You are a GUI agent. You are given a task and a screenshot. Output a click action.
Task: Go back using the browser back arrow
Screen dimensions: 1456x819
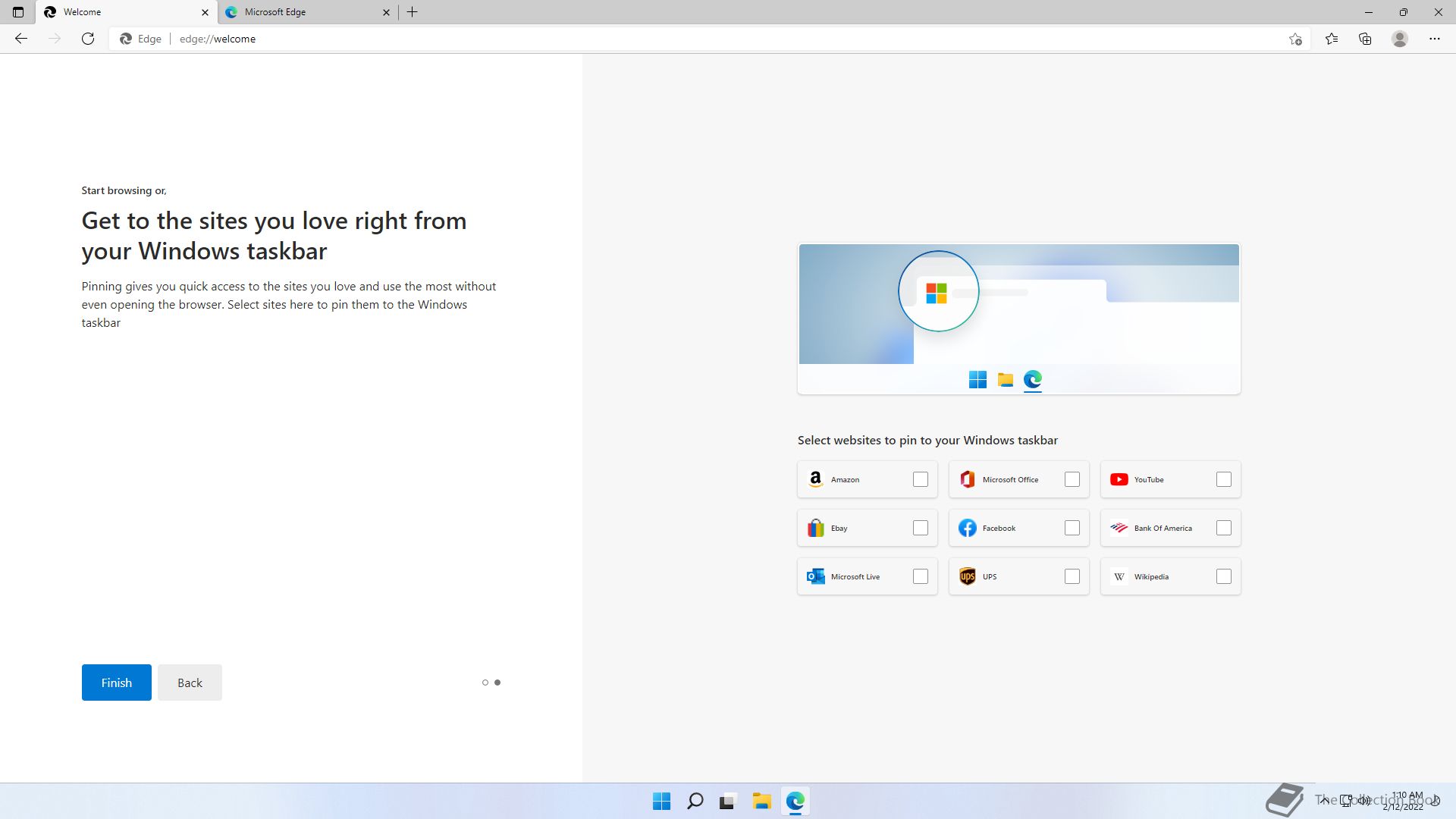coord(21,39)
